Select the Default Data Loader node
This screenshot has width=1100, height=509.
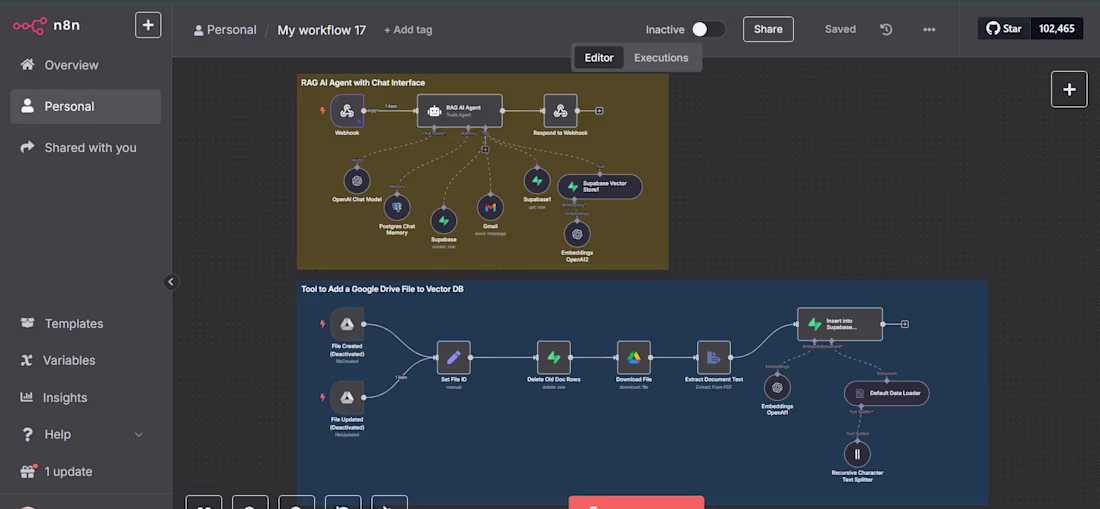click(x=887, y=393)
